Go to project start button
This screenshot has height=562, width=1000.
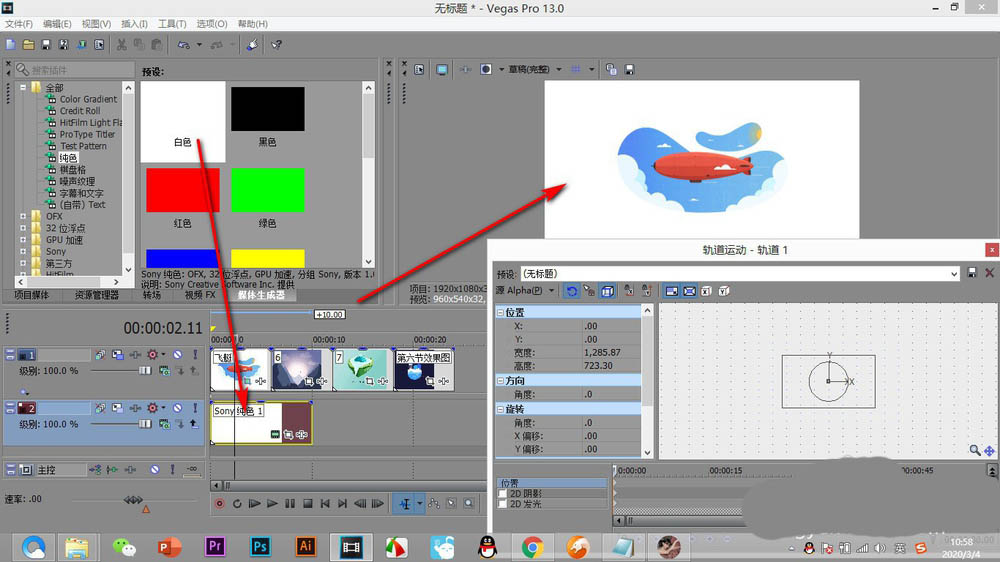pyautogui.click(x=325, y=503)
